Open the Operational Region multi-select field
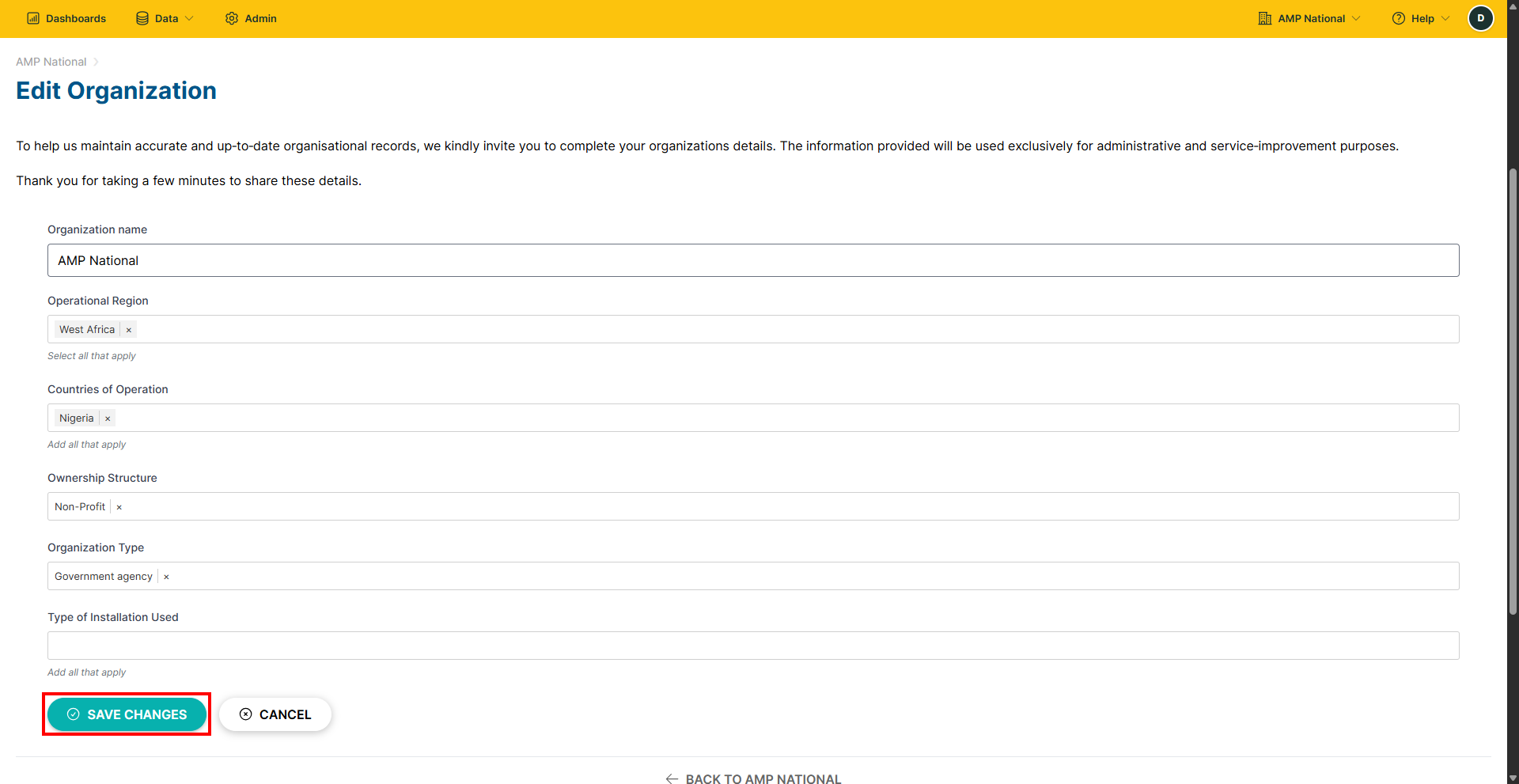The height and width of the screenshot is (784, 1519). 753,329
